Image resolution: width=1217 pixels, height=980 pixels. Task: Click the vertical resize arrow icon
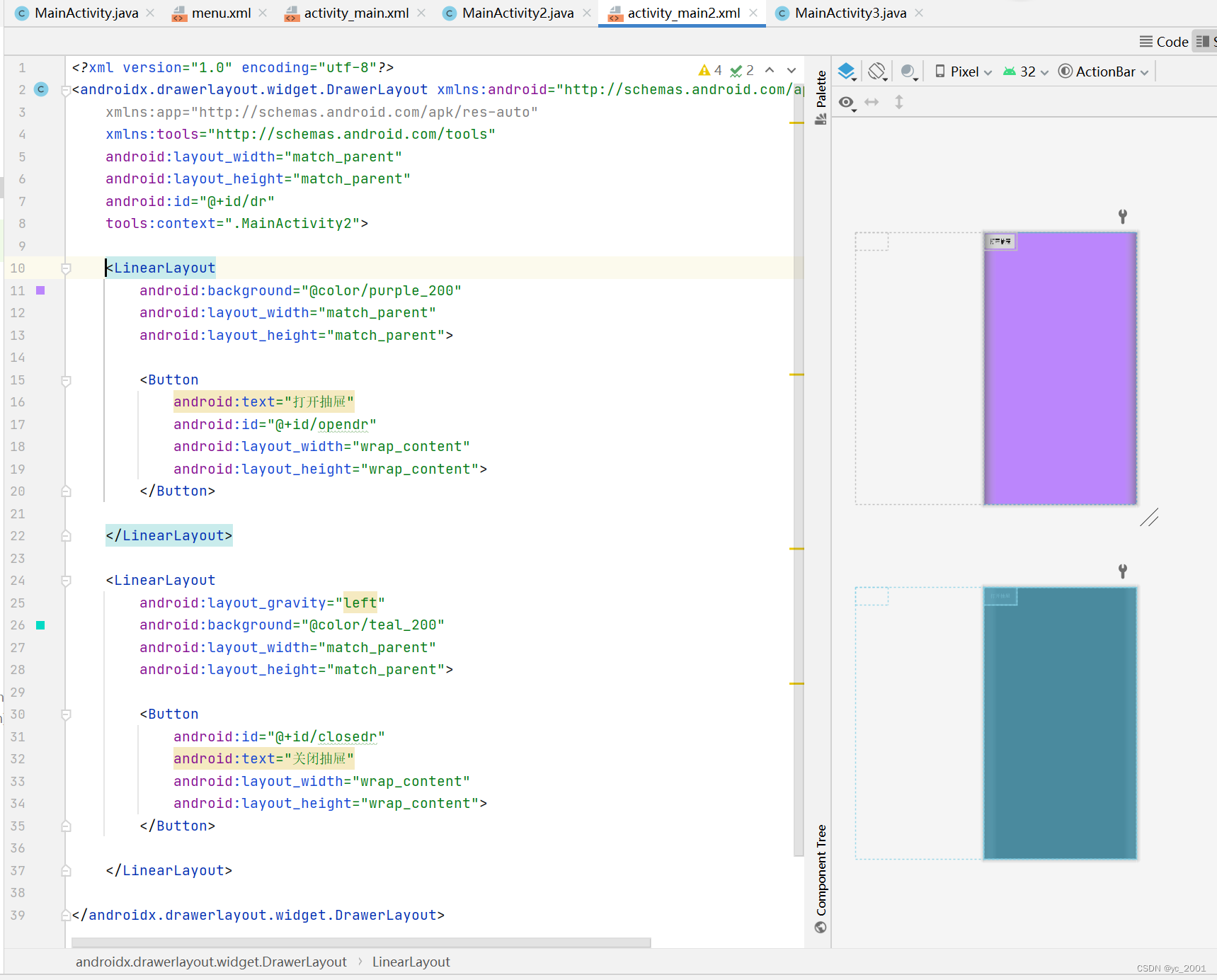click(x=898, y=102)
